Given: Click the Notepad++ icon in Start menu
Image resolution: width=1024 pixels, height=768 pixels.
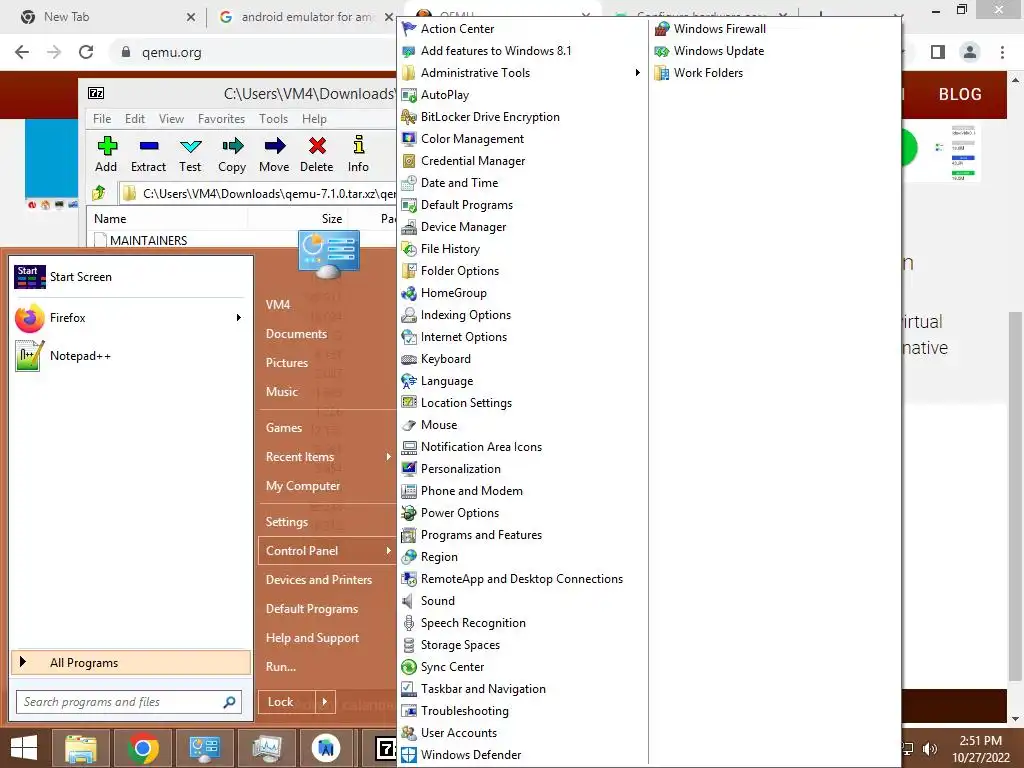Looking at the screenshot, I should [29, 356].
